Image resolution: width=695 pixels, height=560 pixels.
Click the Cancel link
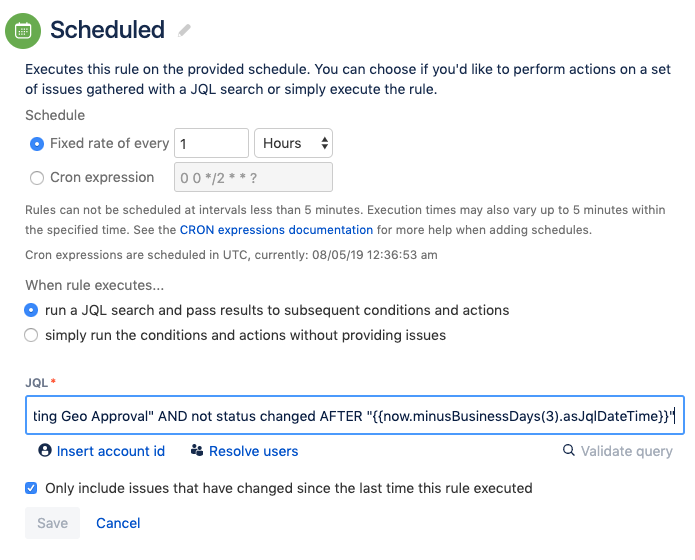118,523
